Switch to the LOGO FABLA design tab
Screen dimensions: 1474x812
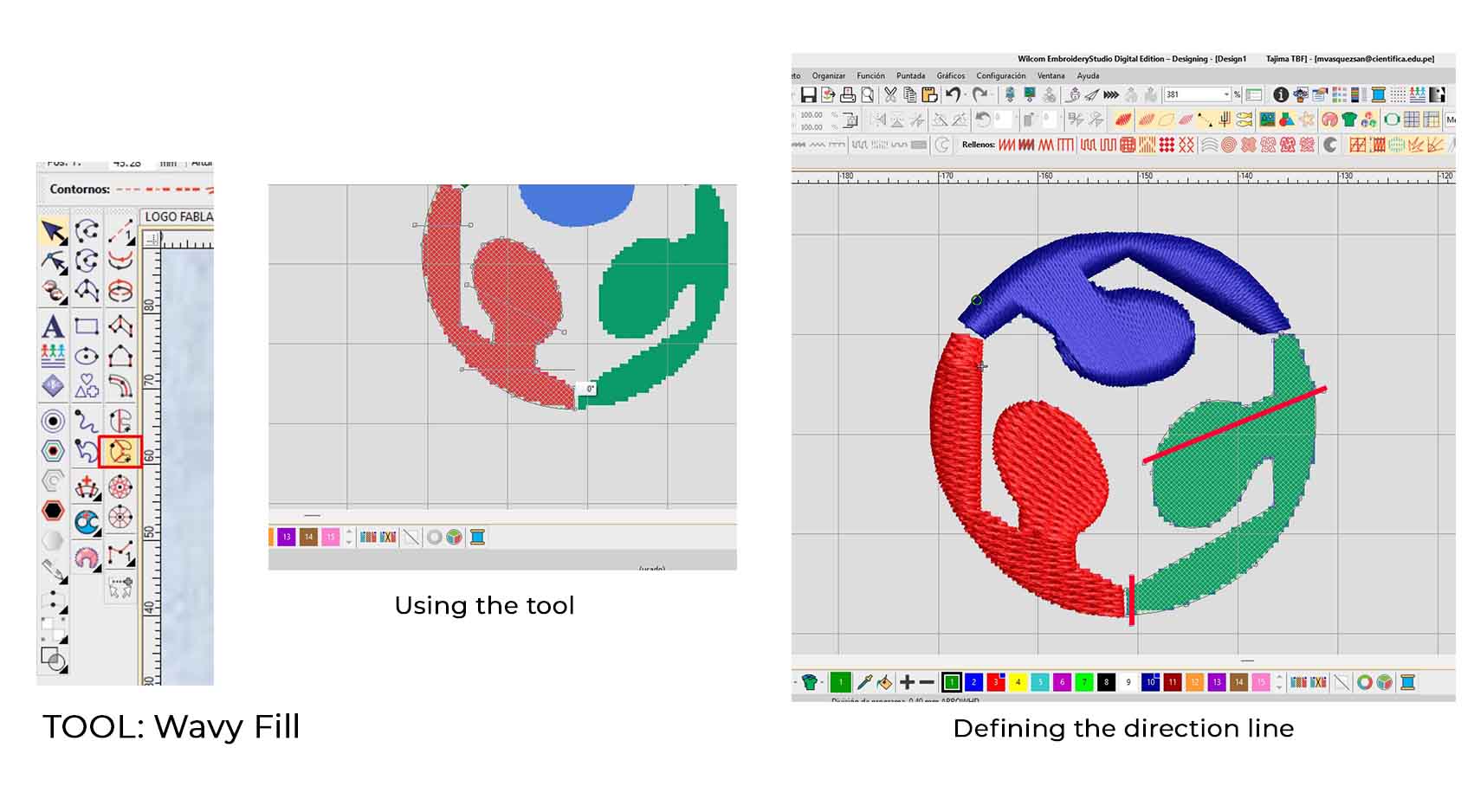pyautogui.click(x=178, y=216)
